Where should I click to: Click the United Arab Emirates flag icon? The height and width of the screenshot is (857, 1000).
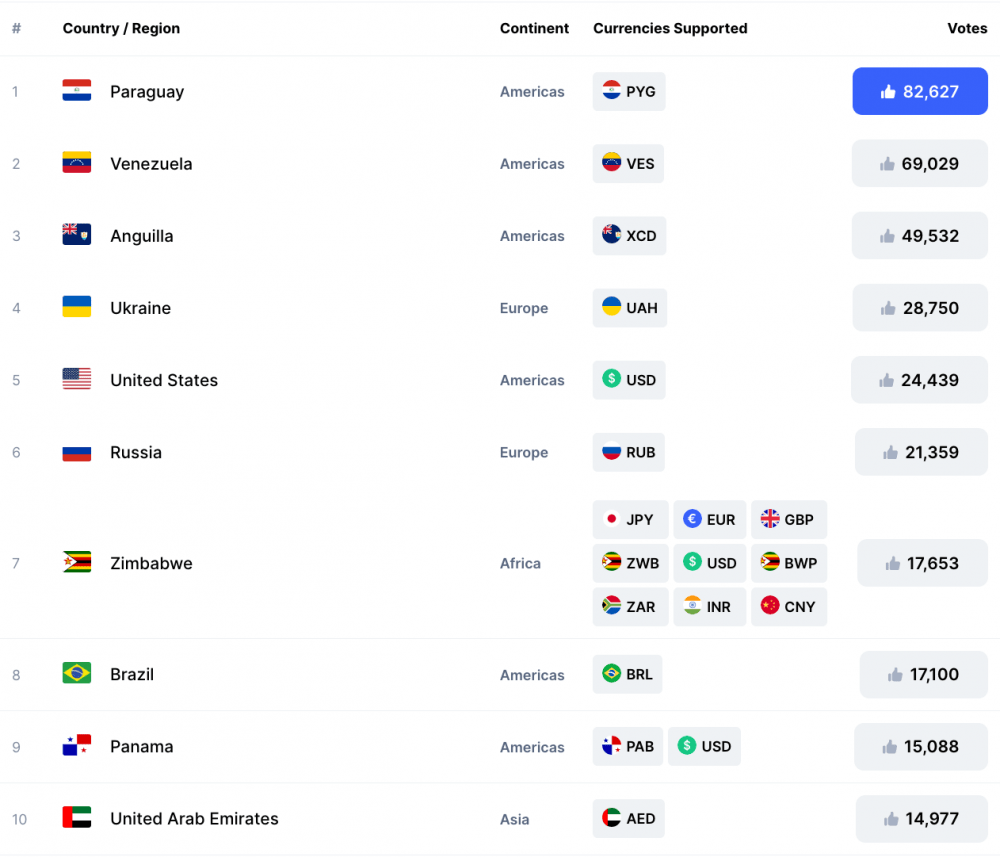pyautogui.click(x=77, y=817)
